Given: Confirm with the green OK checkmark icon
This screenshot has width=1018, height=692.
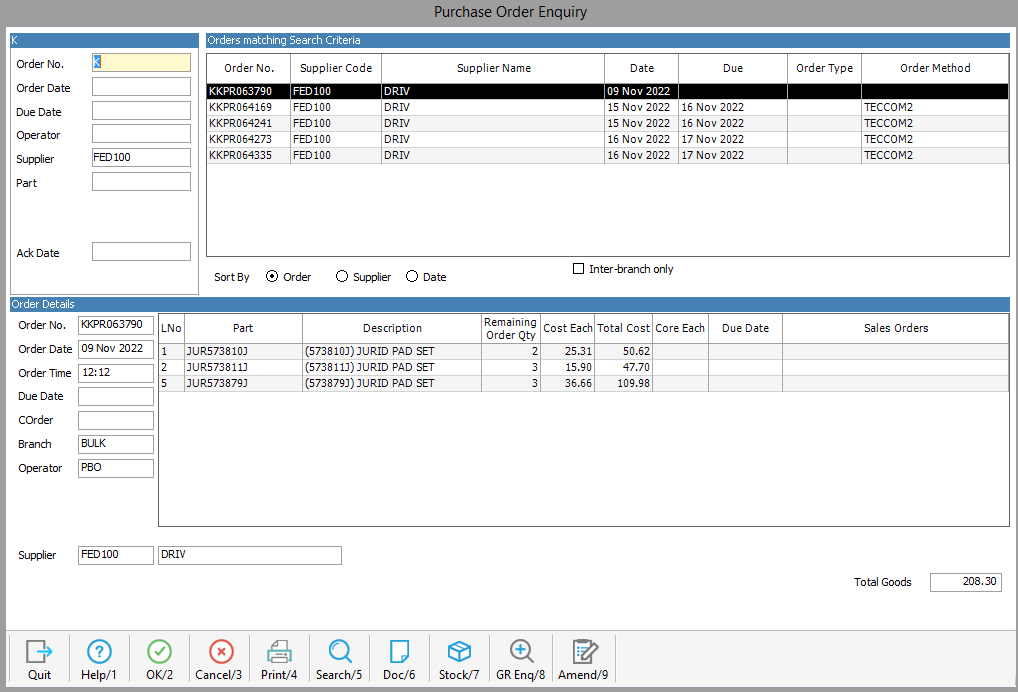Looking at the screenshot, I should (159, 652).
